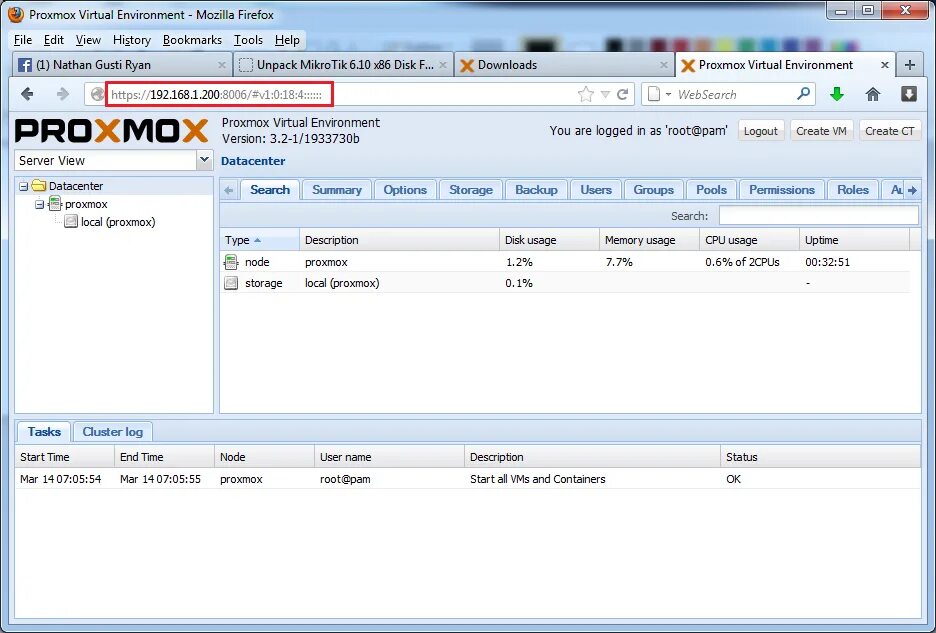
Task: Open a new tab with plus button
Action: click(910, 65)
